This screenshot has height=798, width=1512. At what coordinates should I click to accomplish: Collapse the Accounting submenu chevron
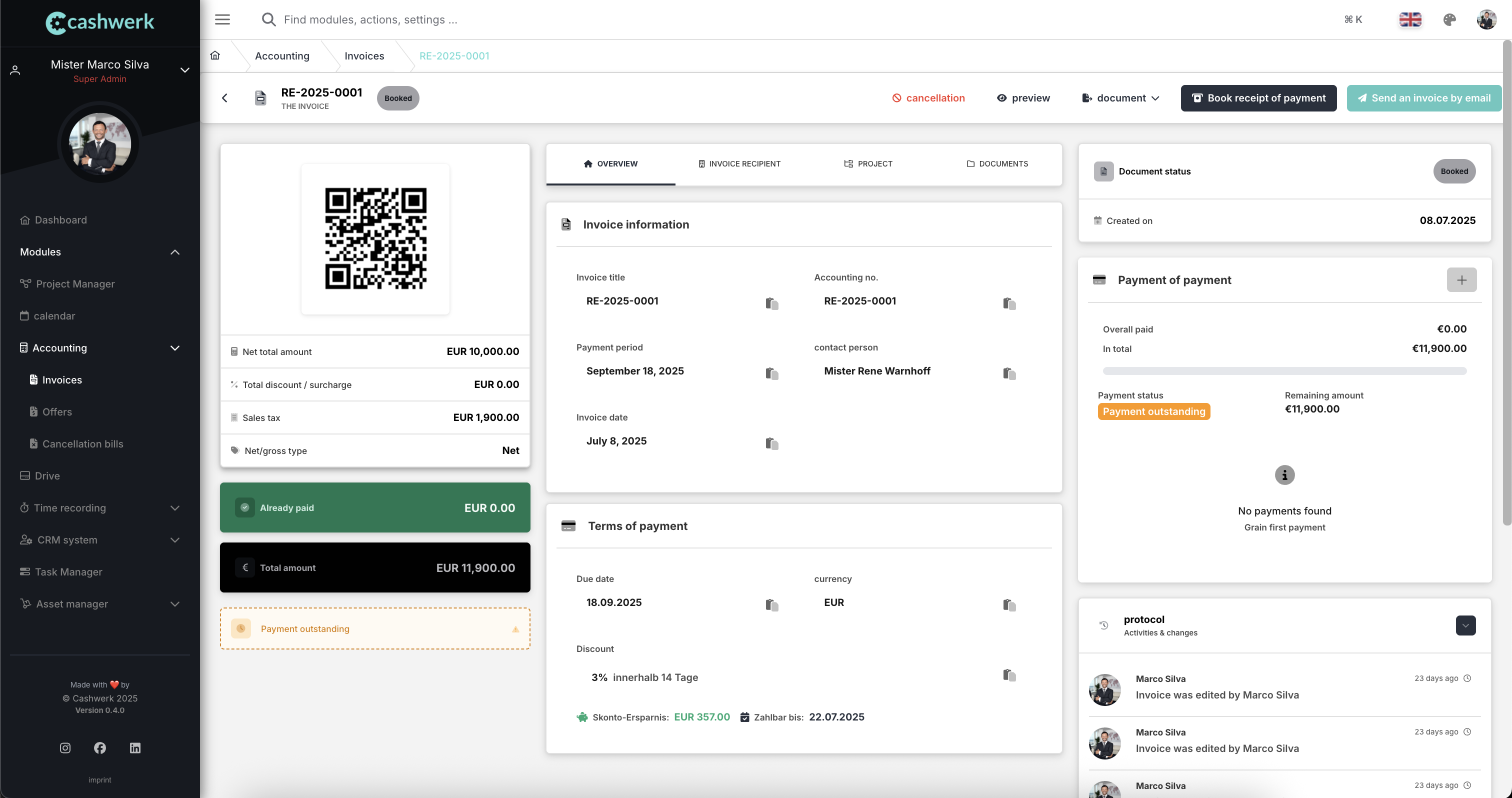(175, 348)
